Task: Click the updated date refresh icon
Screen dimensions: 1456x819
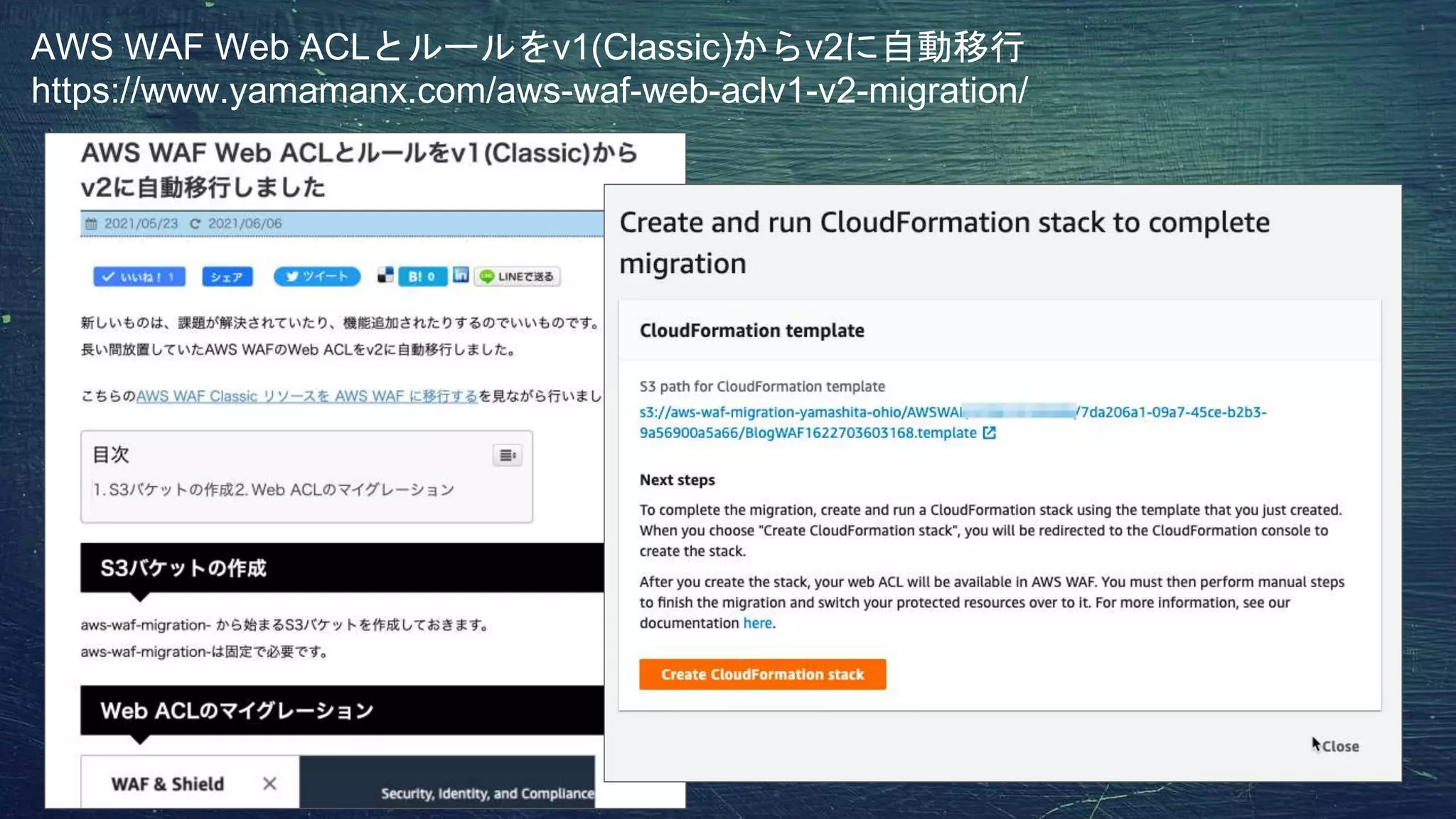Action: click(x=196, y=224)
